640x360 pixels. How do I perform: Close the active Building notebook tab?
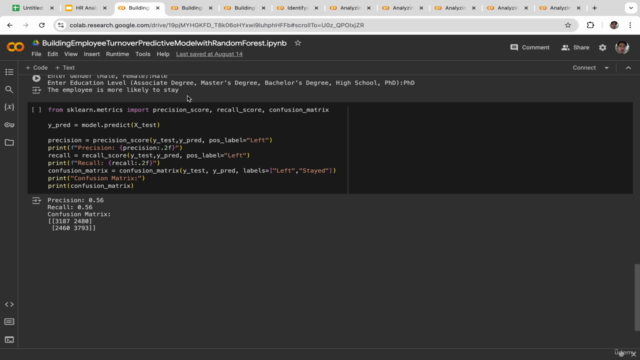pos(158,8)
